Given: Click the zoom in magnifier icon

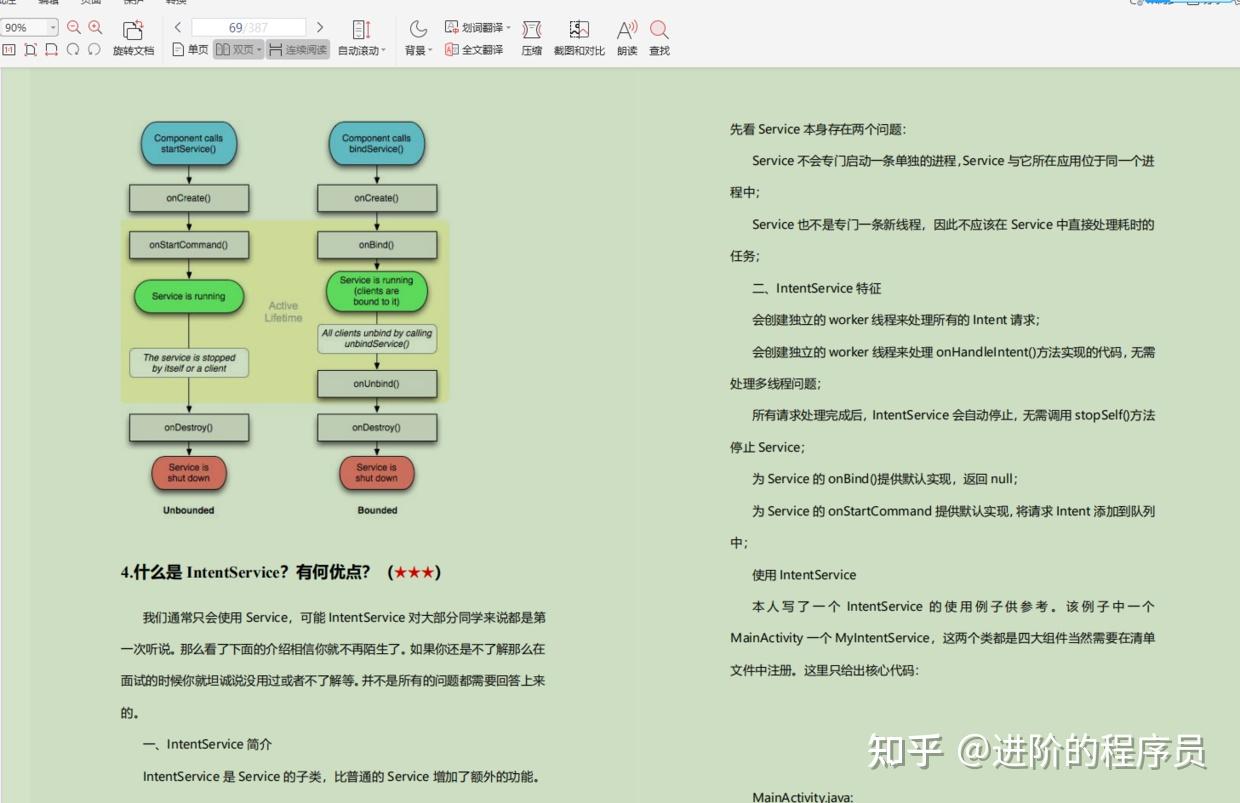Looking at the screenshot, I should coord(95,28).
